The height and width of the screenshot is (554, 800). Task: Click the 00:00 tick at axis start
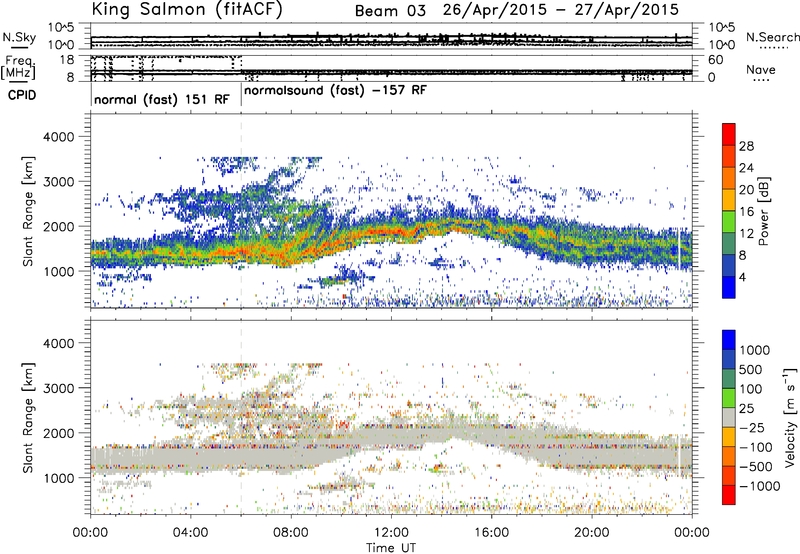90,533
